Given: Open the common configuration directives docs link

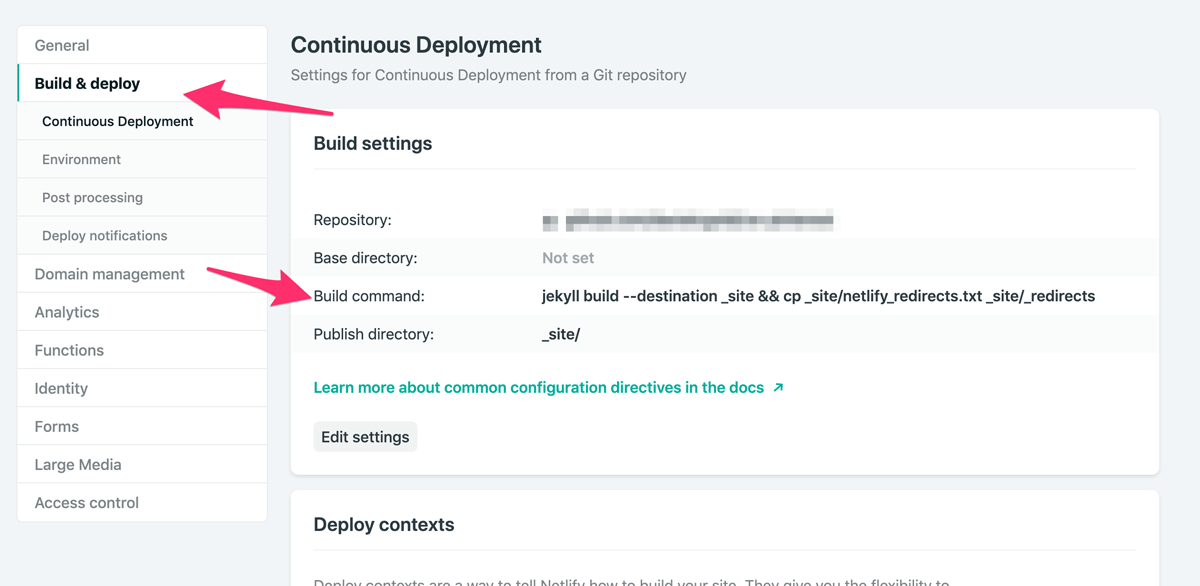Looking at the screenshot, I should (538, 387).
